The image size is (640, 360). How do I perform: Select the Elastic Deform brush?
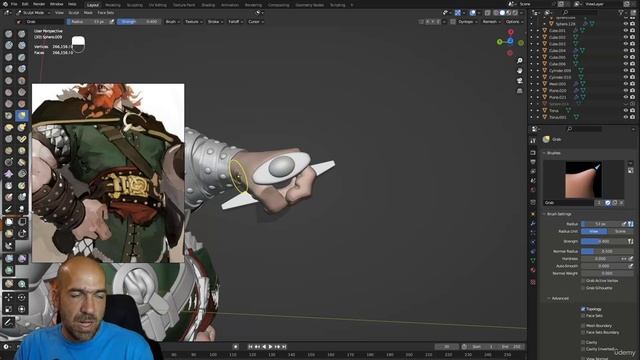pos(9,127)
